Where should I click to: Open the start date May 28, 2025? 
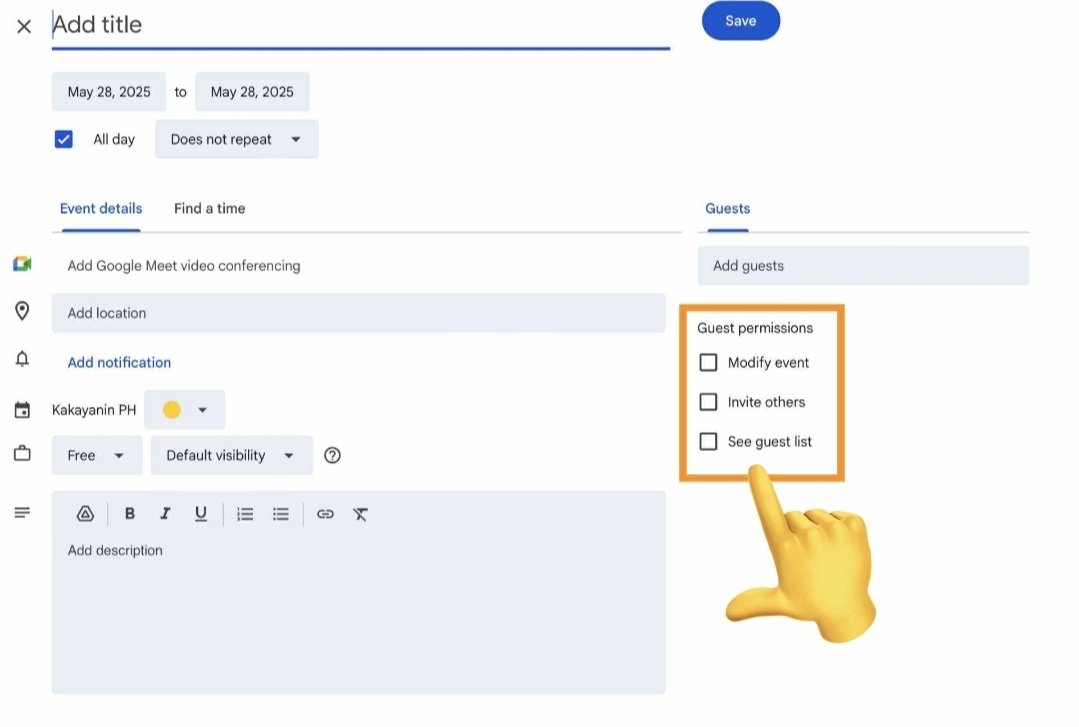(109, 92)
